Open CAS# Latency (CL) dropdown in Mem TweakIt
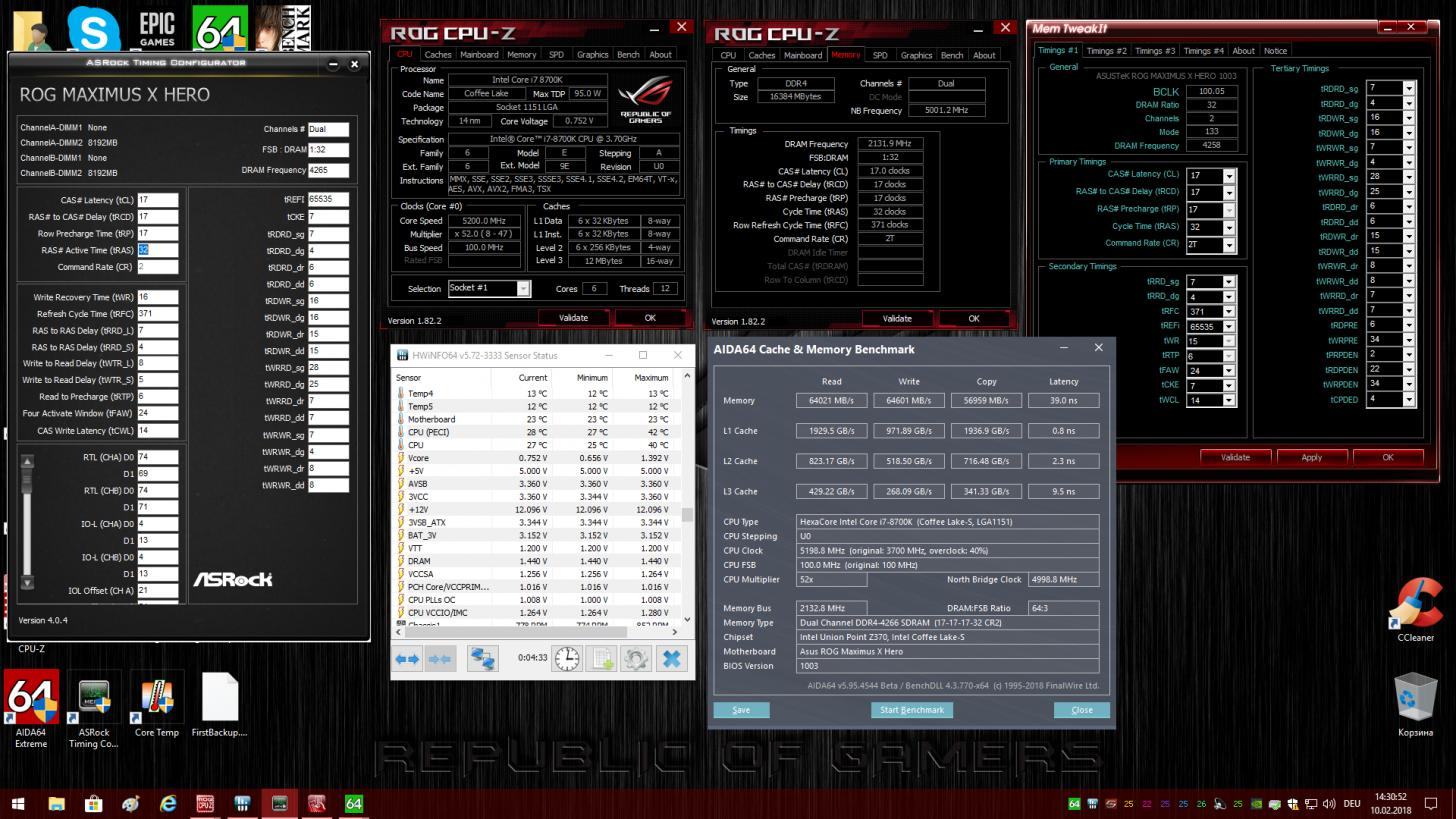This screenshot has width=1456, height=819. pyautogui.click(x=1229, y=175)
